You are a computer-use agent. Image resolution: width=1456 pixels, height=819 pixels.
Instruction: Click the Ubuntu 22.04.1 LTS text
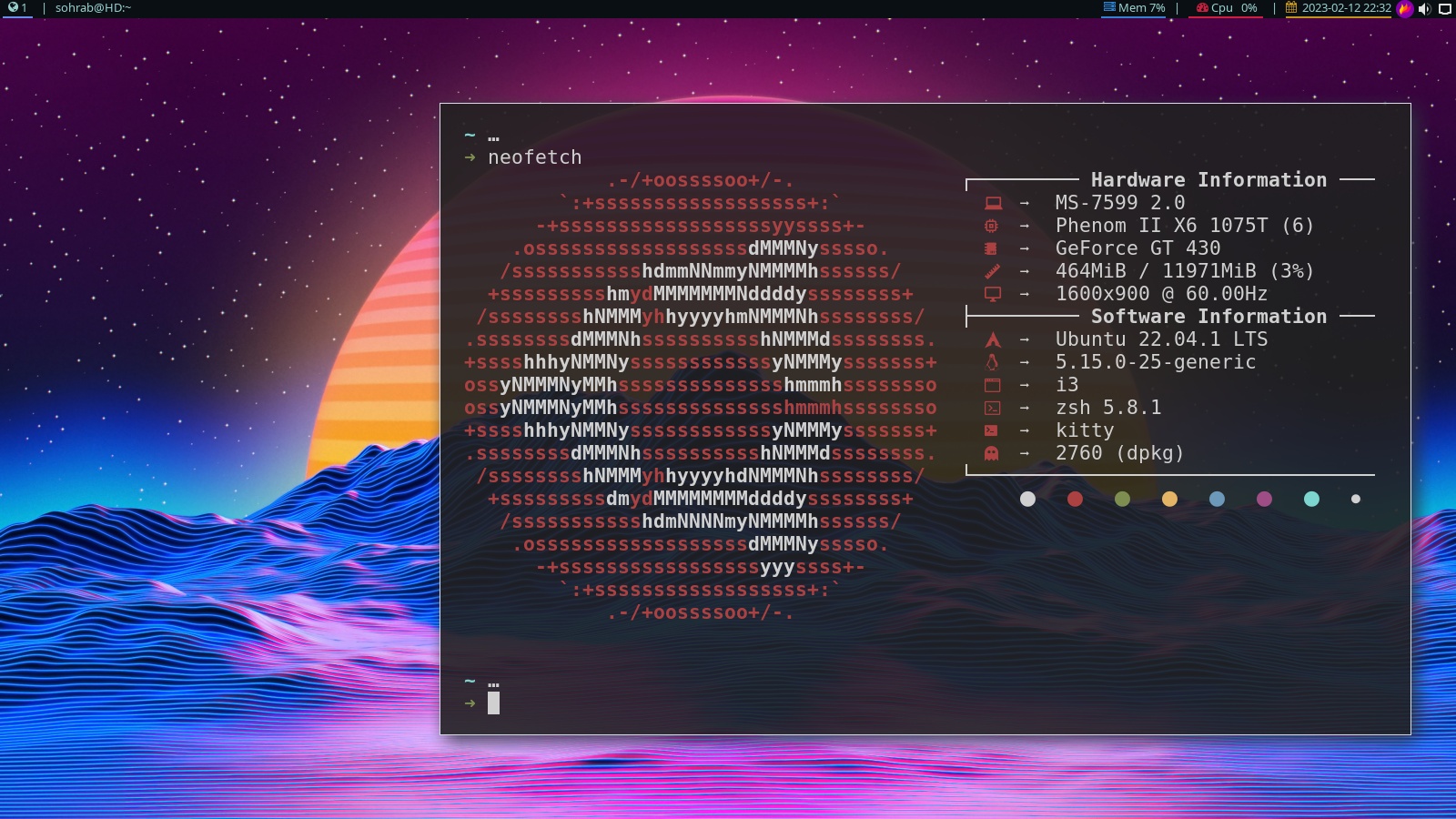coord(1161,339)
